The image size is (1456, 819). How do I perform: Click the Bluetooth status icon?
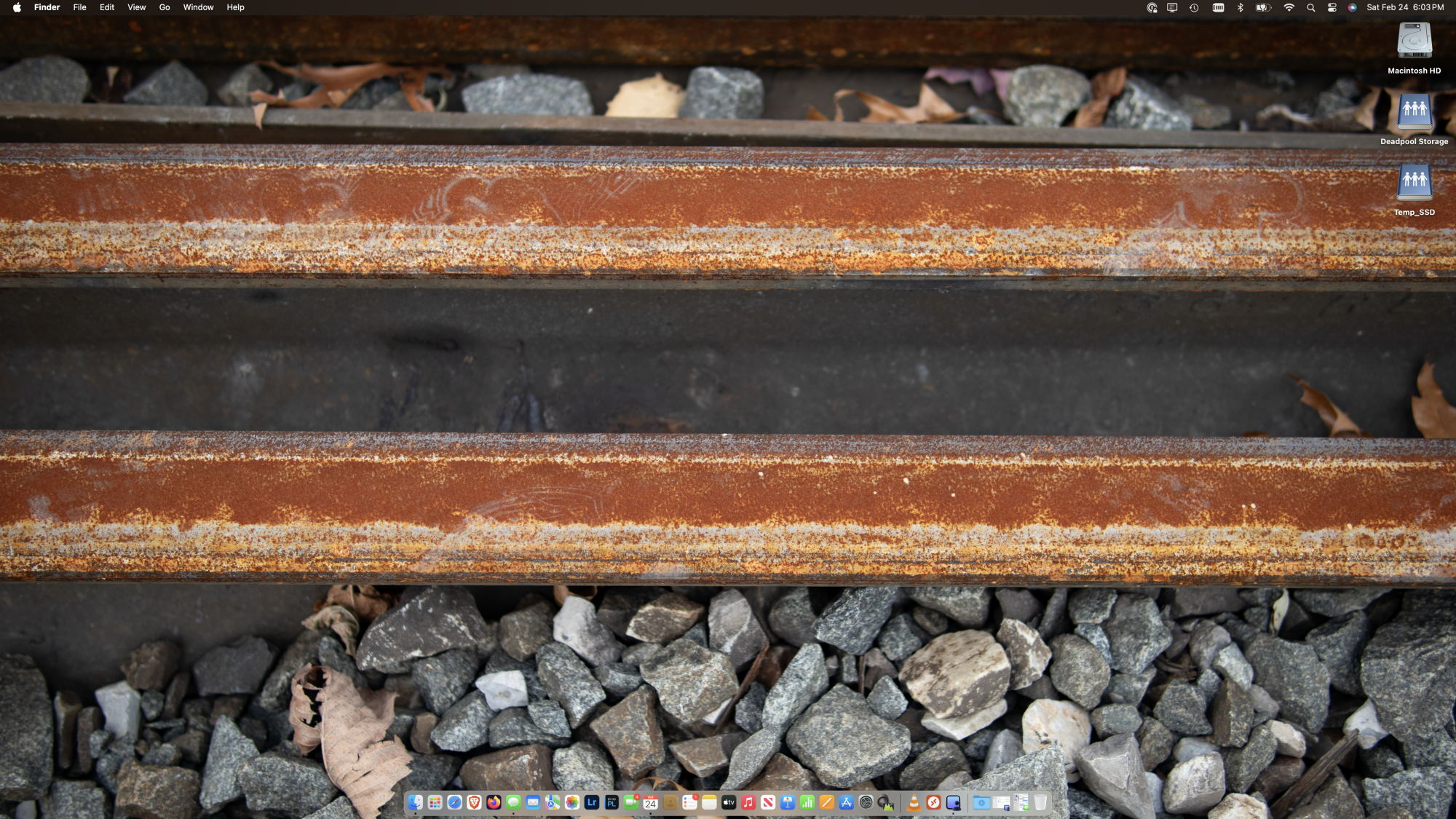tap(1241, 7)
